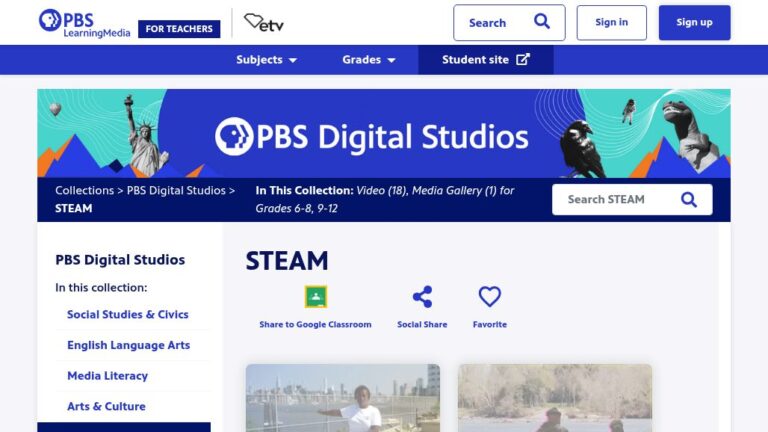The height and width of the screenshot is (432, 768).
Task: Click the Search STEAM magnifier icon
Action: 689,199
